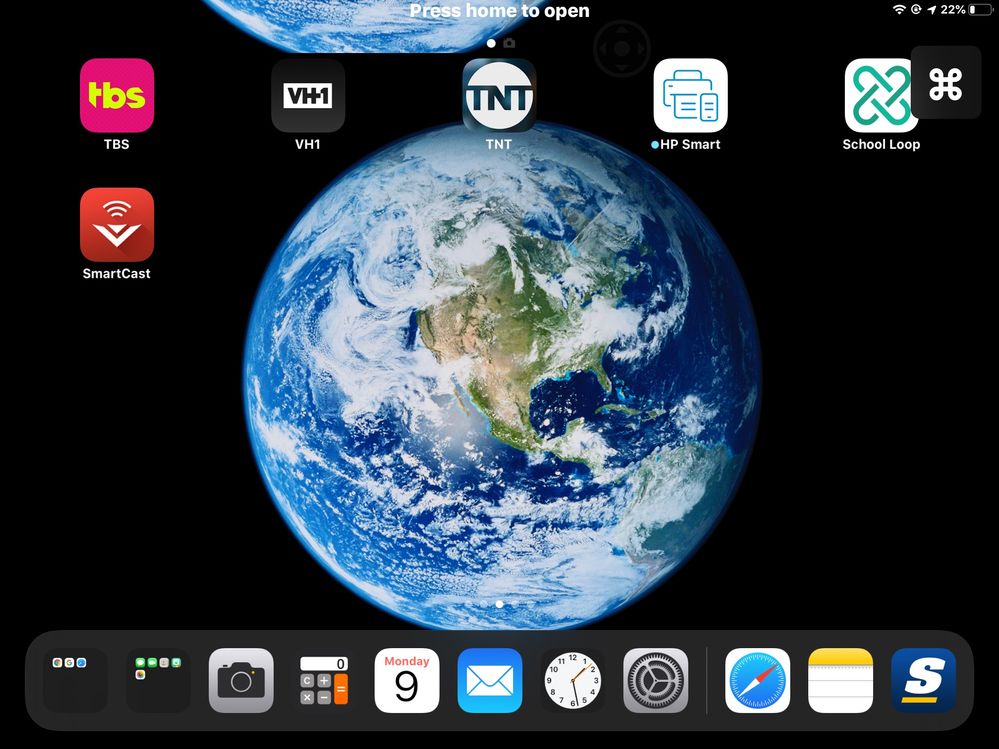Open the TNT app icon
This screenshot has width=999, height=749.
tap(499, 95)
